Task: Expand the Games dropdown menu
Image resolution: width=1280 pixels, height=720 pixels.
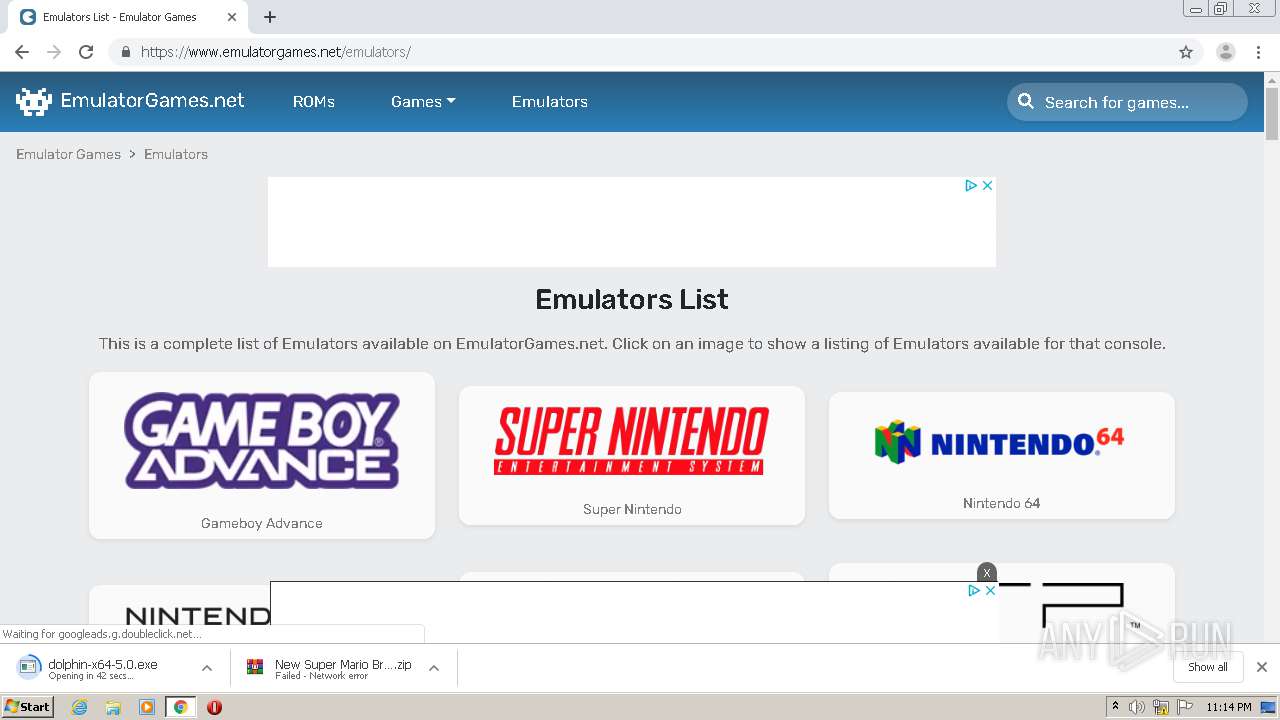Action: pyautogui.click(x=423, y=102)
